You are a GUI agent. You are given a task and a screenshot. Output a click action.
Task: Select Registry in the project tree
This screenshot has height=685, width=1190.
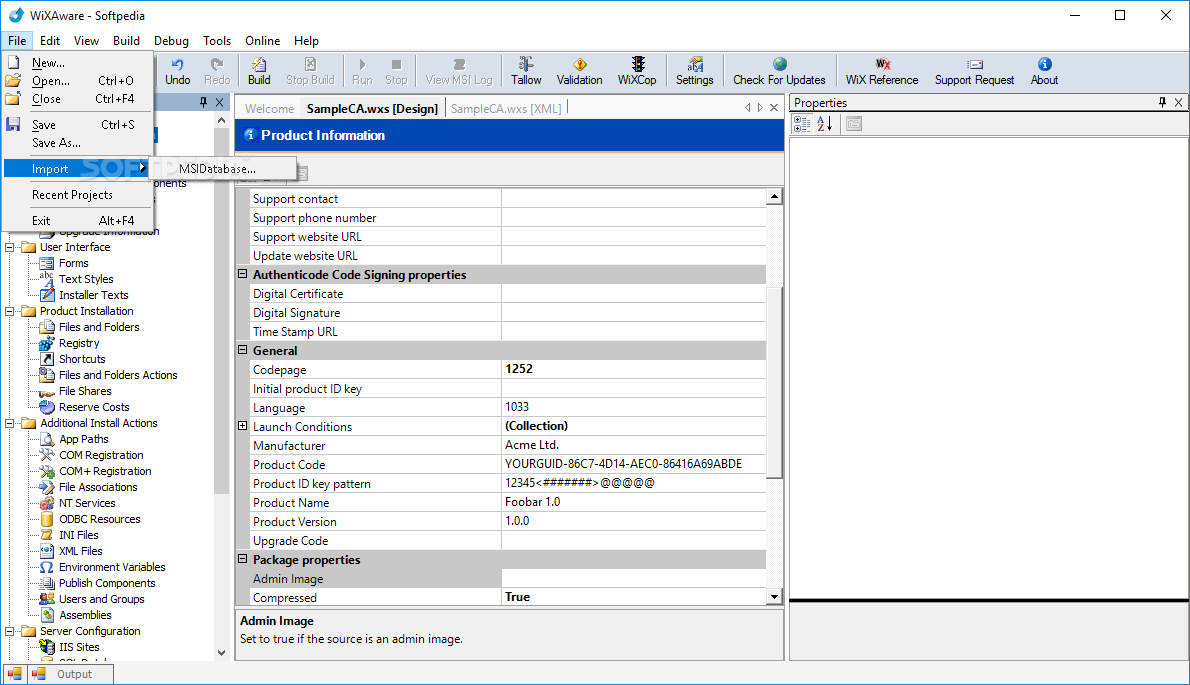click(x=79, y=343)
